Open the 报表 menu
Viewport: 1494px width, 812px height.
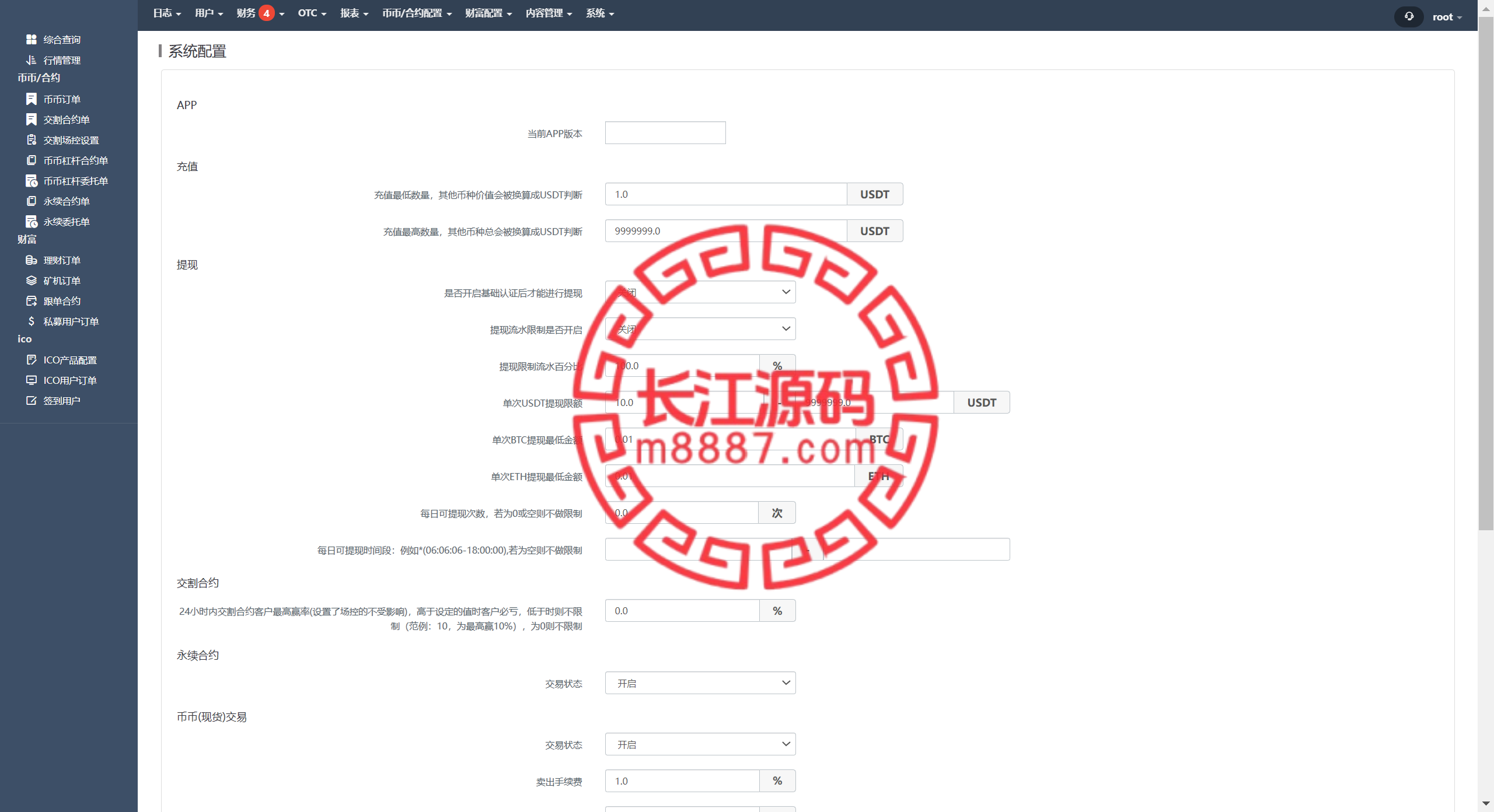[x=354, y=13]
